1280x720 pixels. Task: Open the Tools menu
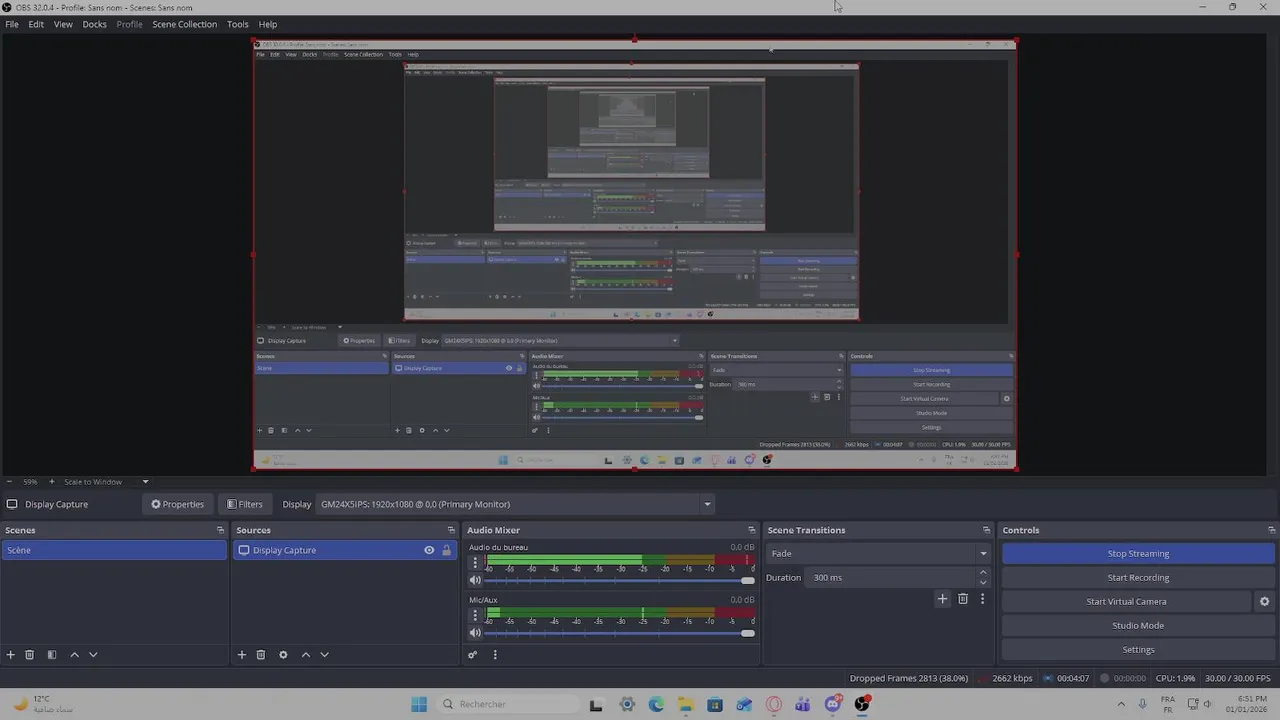coord(237,24)
